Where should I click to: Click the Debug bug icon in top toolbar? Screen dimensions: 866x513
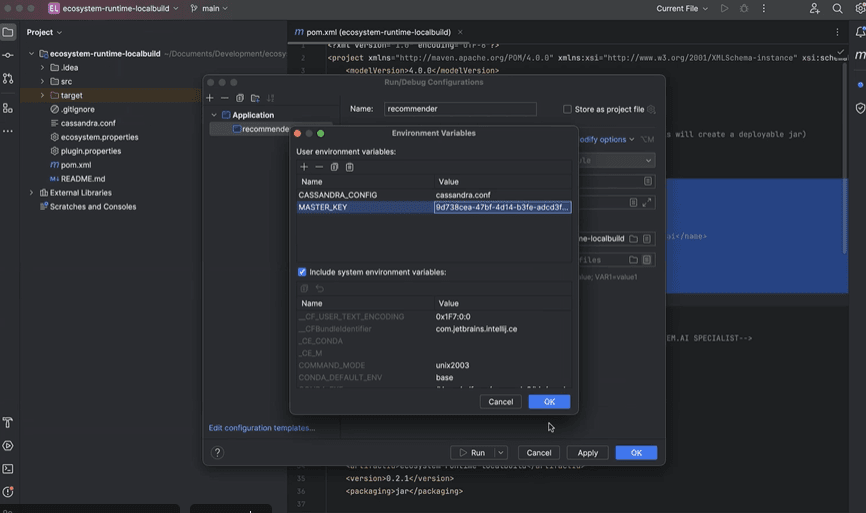pos(744,8)
